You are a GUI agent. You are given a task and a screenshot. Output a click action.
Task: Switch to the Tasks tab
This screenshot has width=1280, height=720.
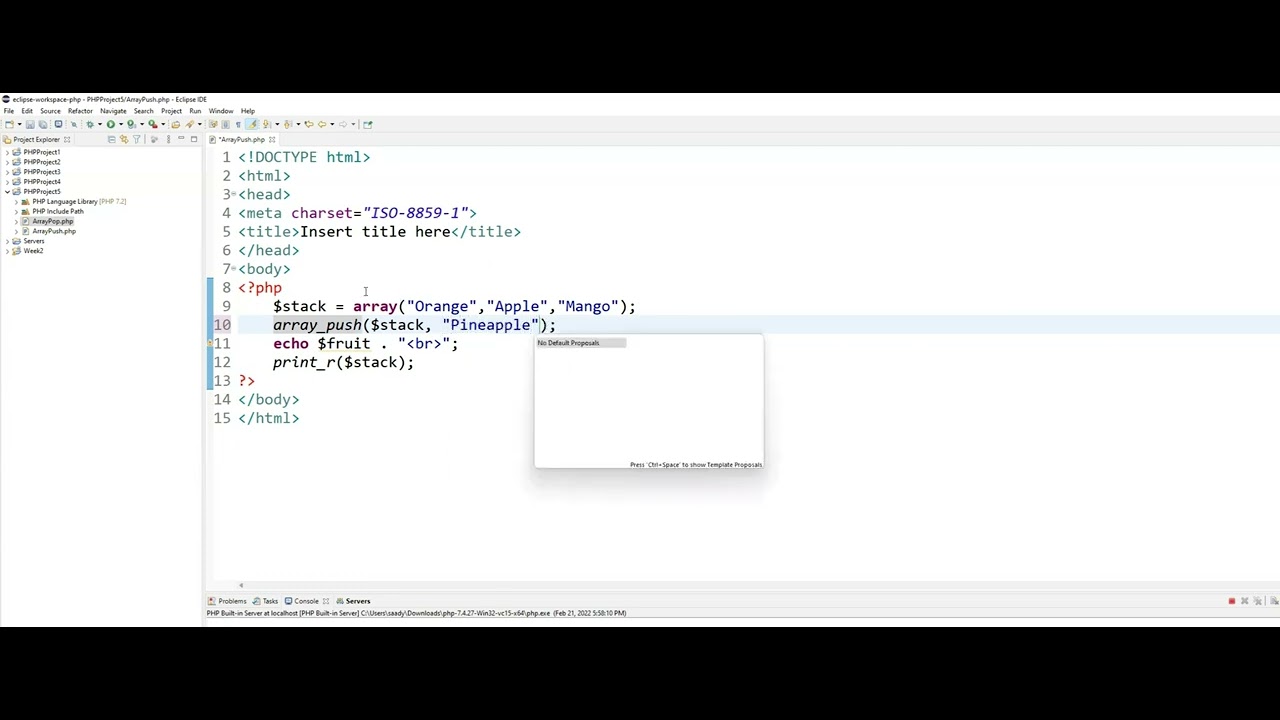pyautogui.click(x=266, y=601)
